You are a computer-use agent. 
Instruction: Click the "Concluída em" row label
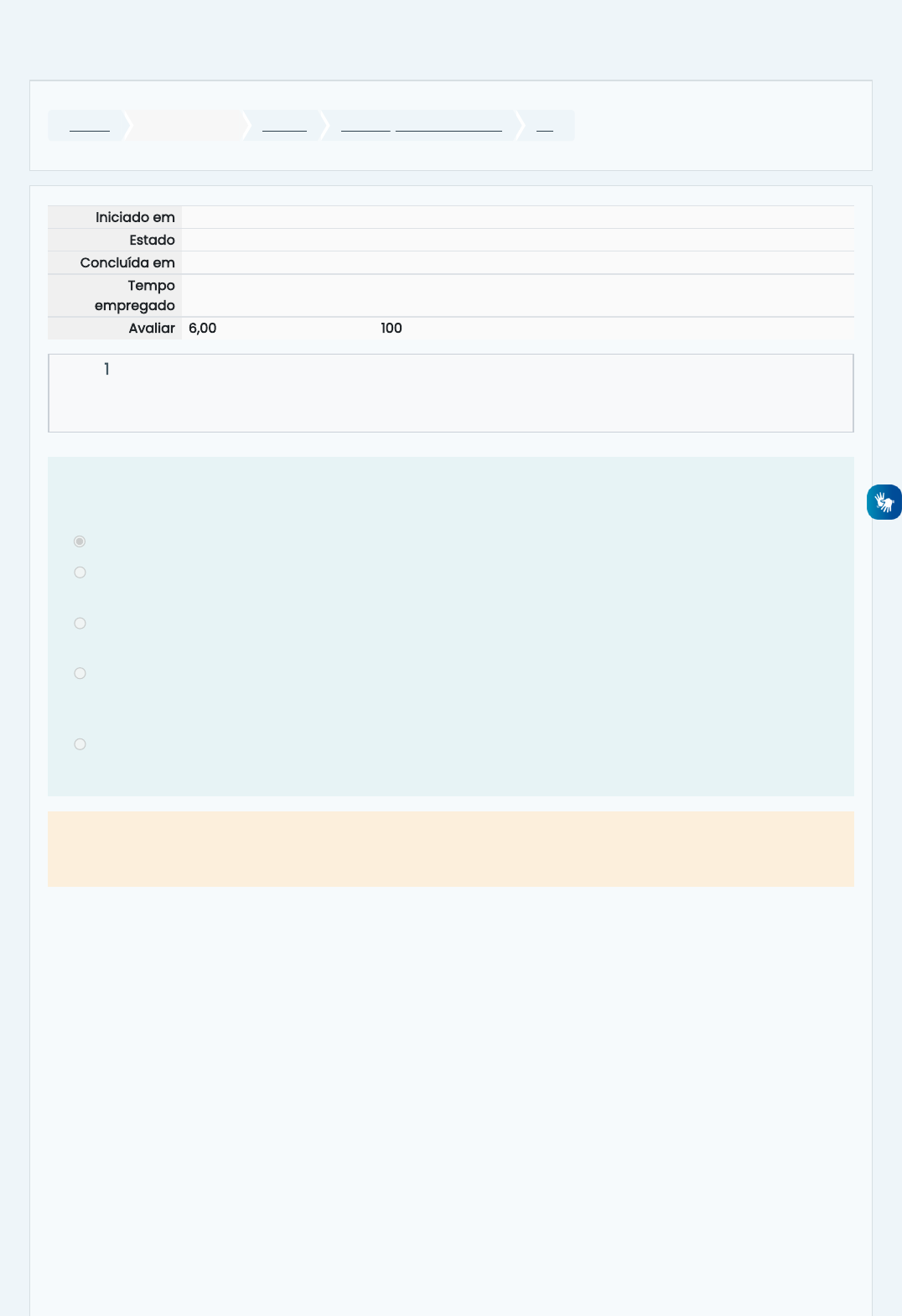pyautogui.click(x=127, y=262)
